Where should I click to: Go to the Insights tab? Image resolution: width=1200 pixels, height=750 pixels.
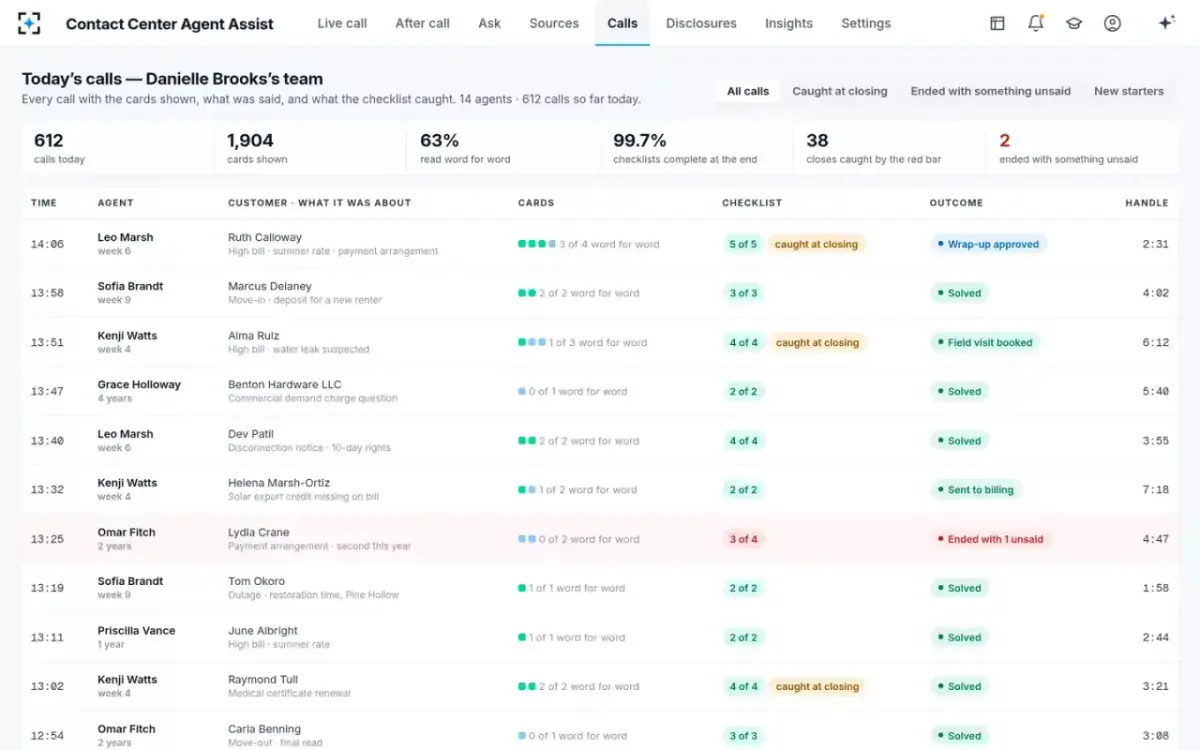(x=789, y=23)
